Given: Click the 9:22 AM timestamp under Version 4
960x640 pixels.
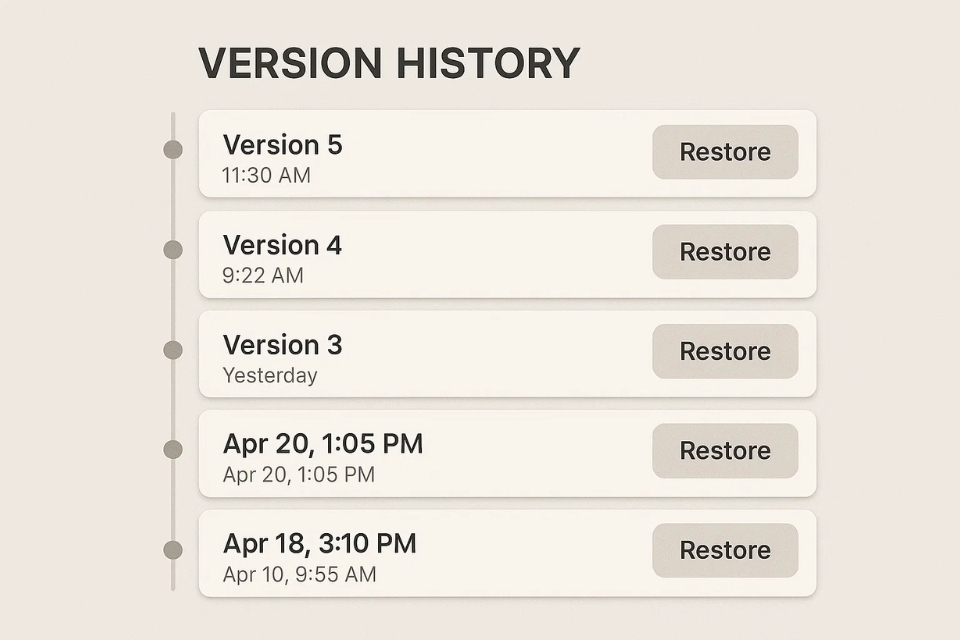Looking at the screenshot, I should [261, 276].
